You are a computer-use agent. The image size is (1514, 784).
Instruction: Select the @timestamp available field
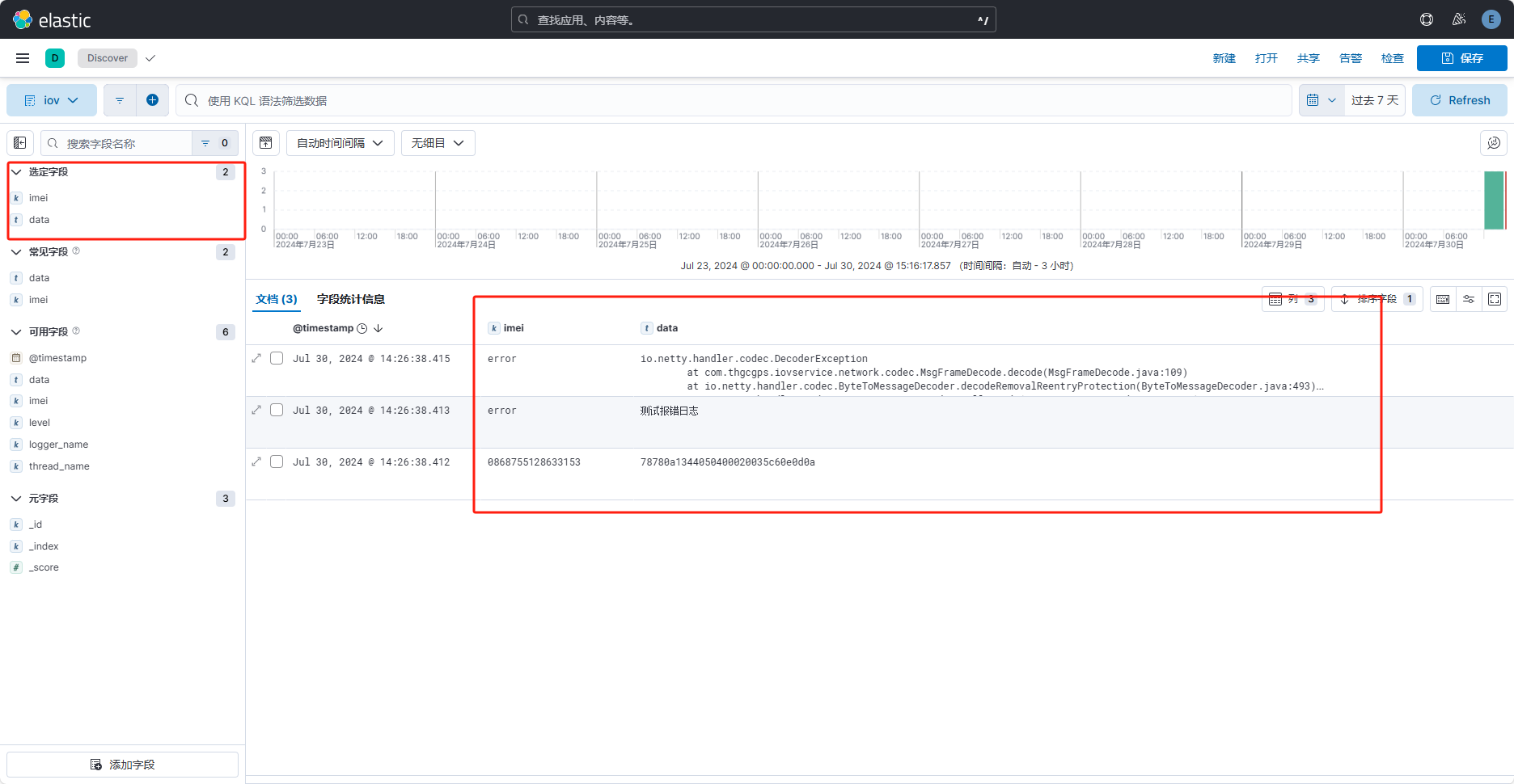[x=57, y=358]
